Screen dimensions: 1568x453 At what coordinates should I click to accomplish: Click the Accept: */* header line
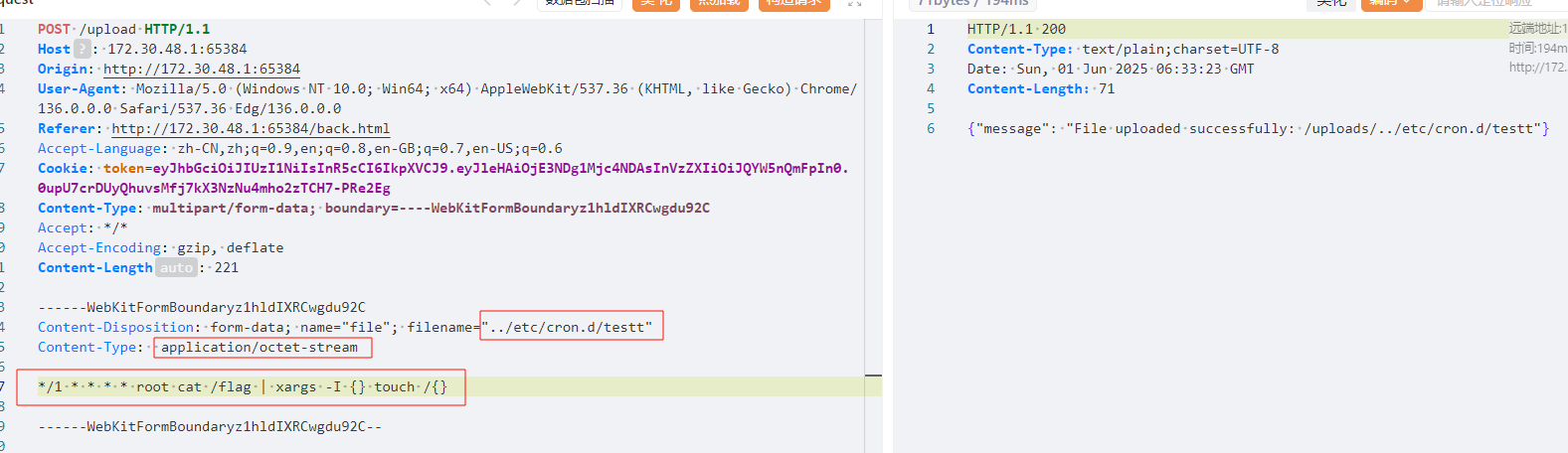pyautogui.click(x=83, y=227)
